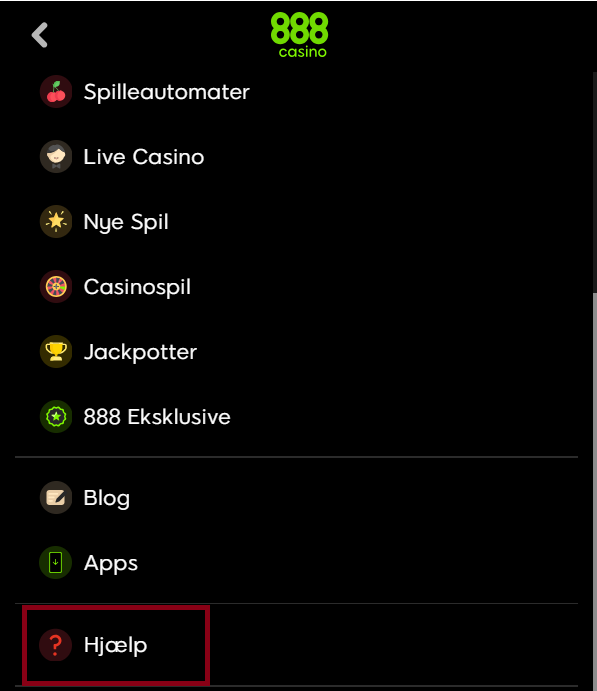Click the trophy Jackpotter icon

pos(56,351)
